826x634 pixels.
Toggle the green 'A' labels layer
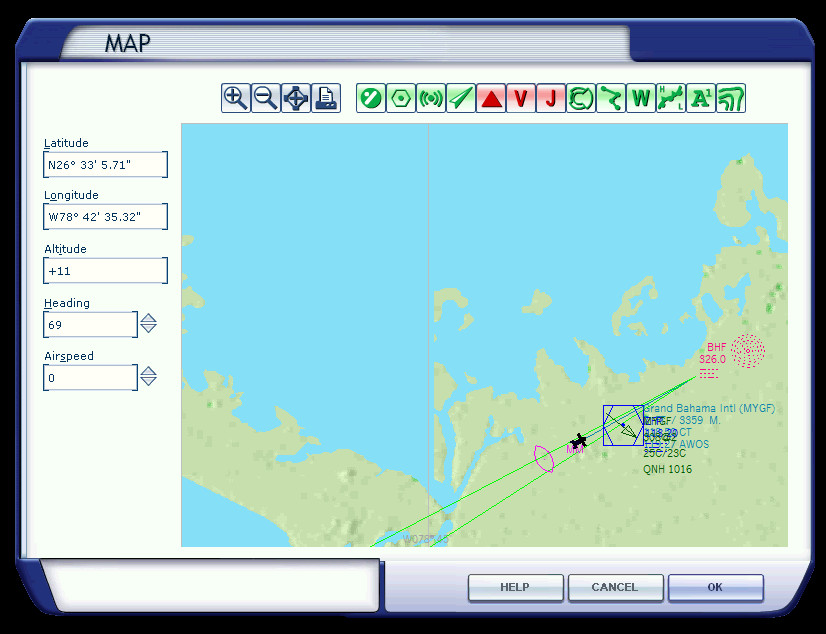(701, 98)
